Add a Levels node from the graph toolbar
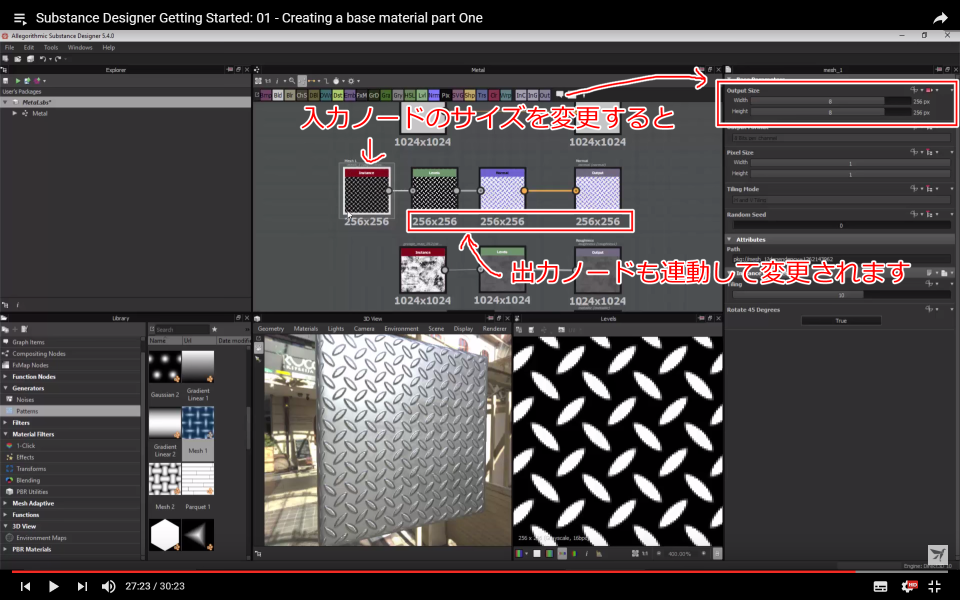This screenshot has width=960, height=600. tap(422, 96)
